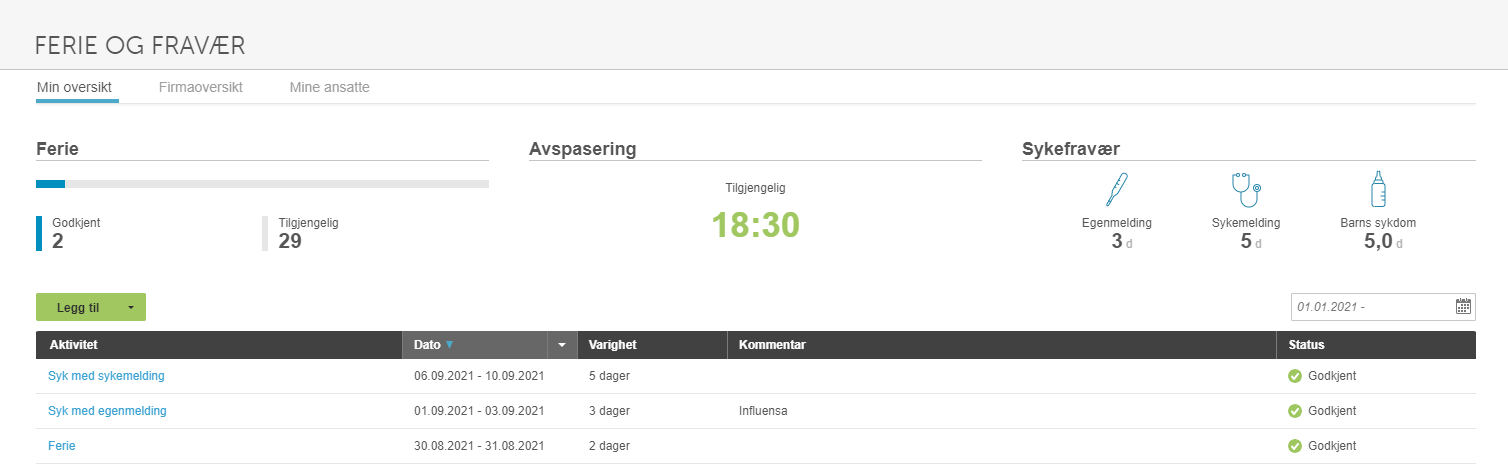Click date 01.09.2021 - 03.09.2021
The width and height of the screenshot is (1508, 464).
click(479, 411)
